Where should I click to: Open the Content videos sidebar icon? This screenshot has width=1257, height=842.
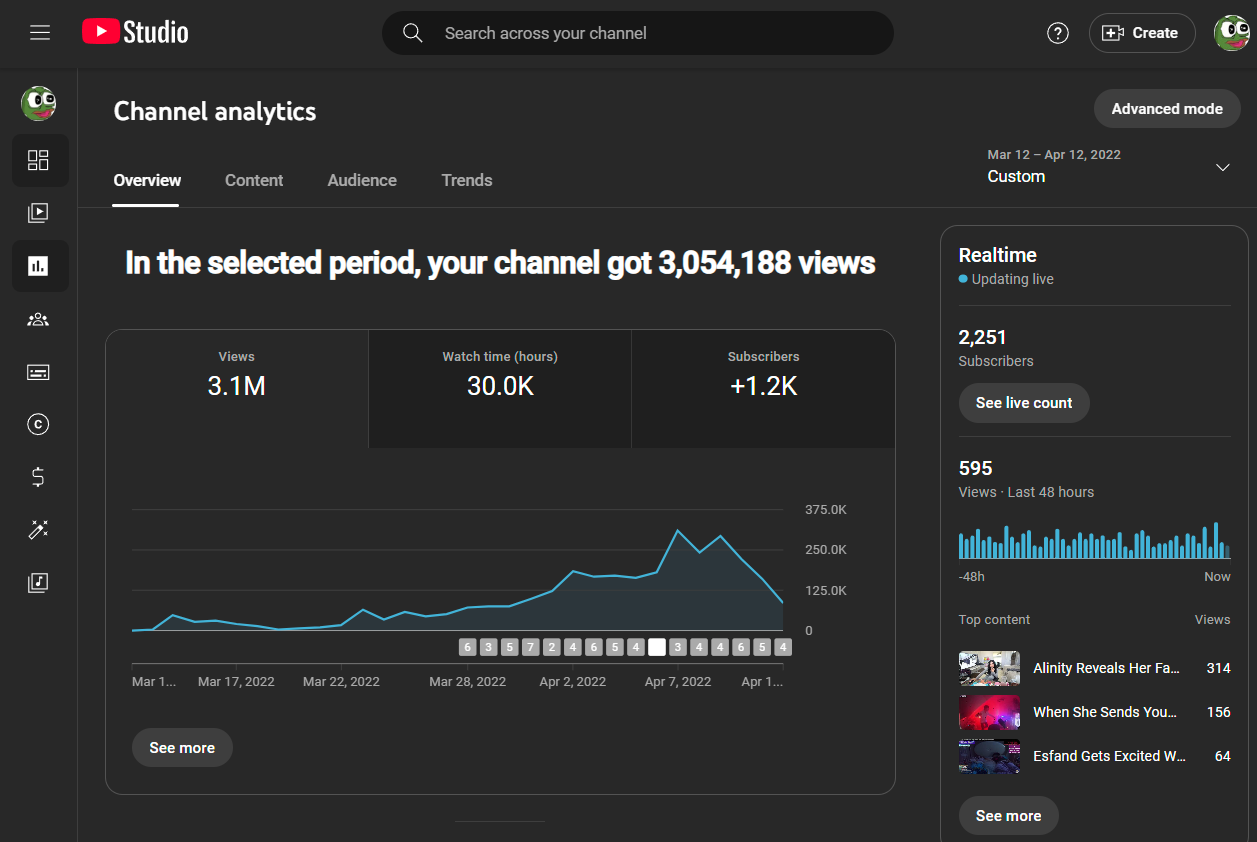(x=38, y=212)
